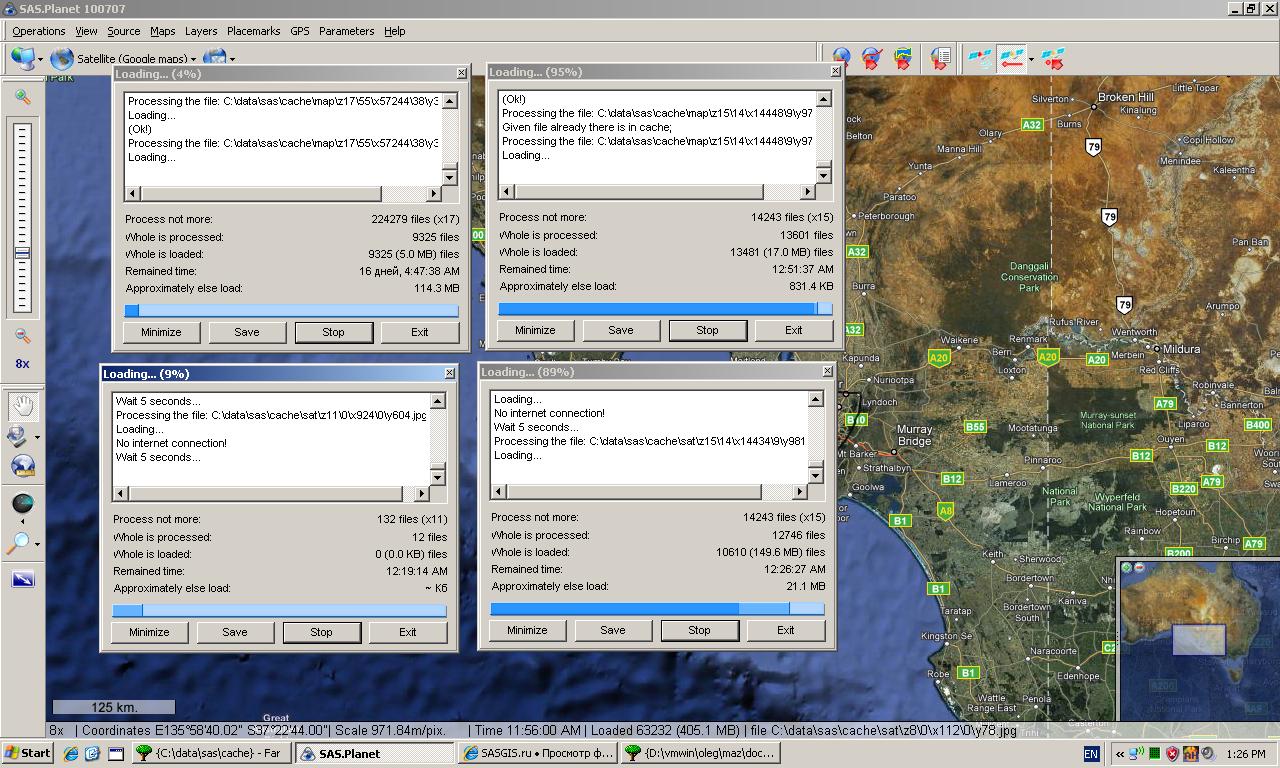Click the GPS satellite connect icon

click(x=982, y=59)
